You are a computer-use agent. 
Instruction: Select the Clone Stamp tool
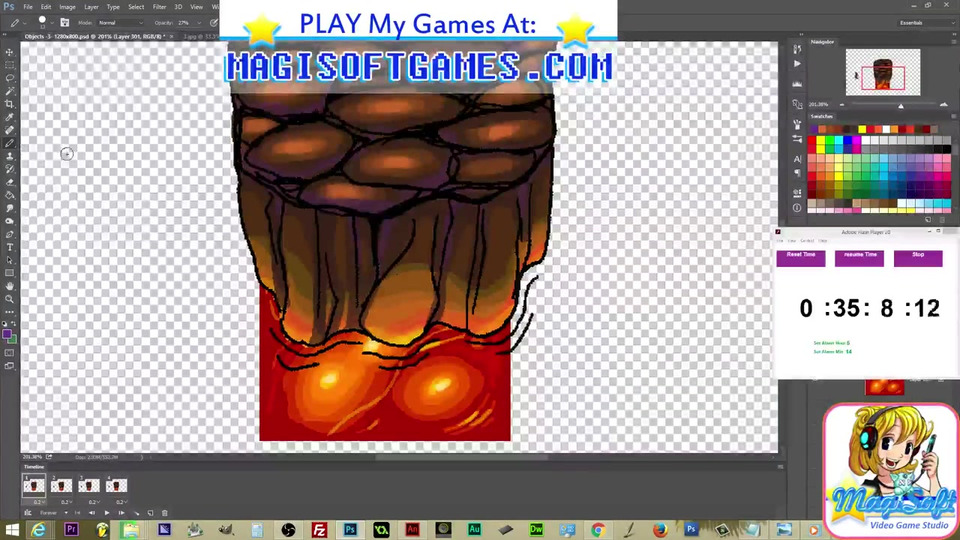click(9, 156)
